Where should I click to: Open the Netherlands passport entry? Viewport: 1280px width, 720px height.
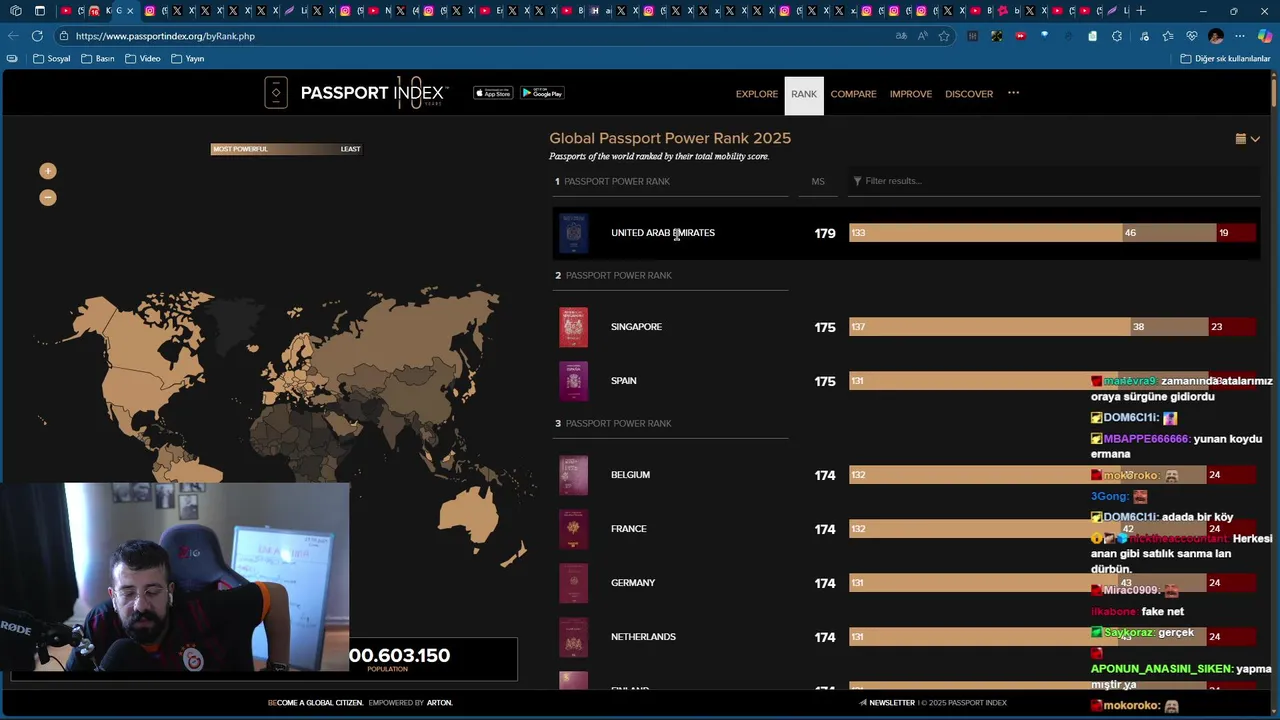[x=643, y=637]
